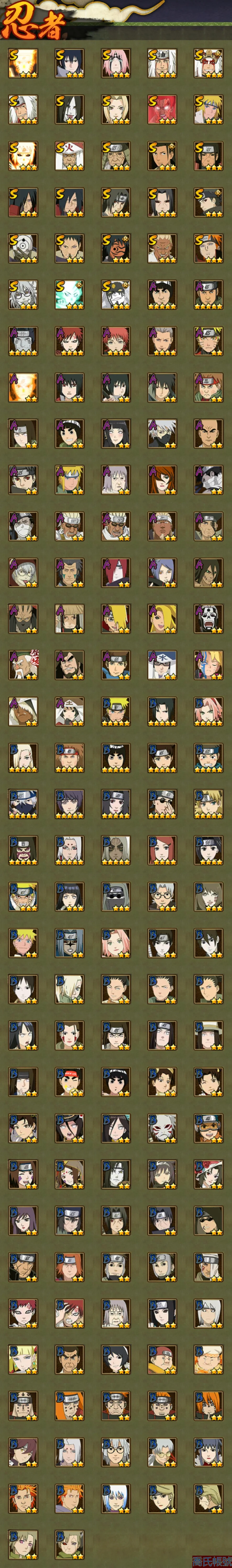Select S-rank blonde Tsunade portrait
Image resolution: width=232 pixels, height=1568 pixels.
tap(115, 110)
